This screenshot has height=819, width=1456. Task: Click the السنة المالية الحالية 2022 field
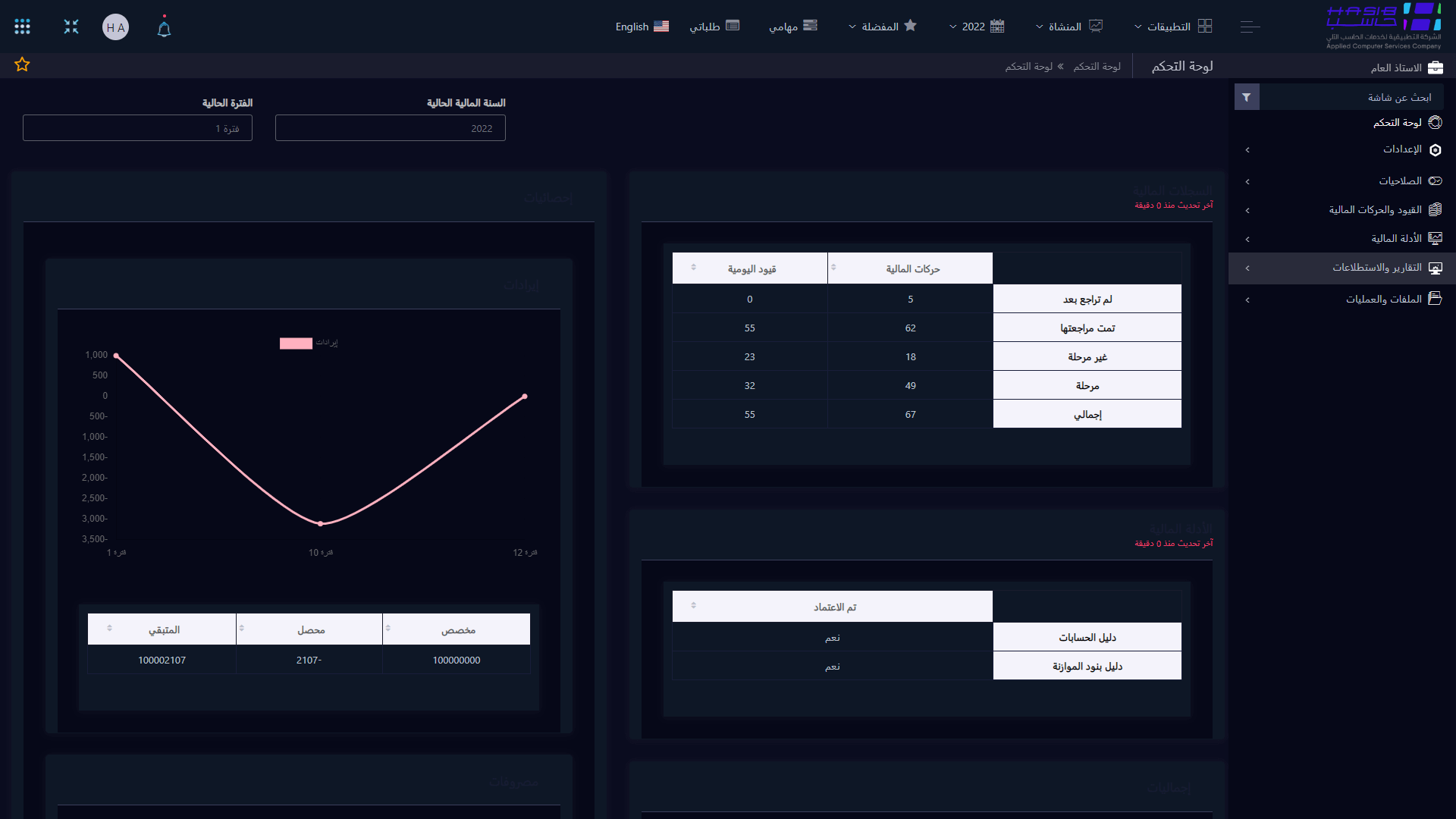(390, 128)
